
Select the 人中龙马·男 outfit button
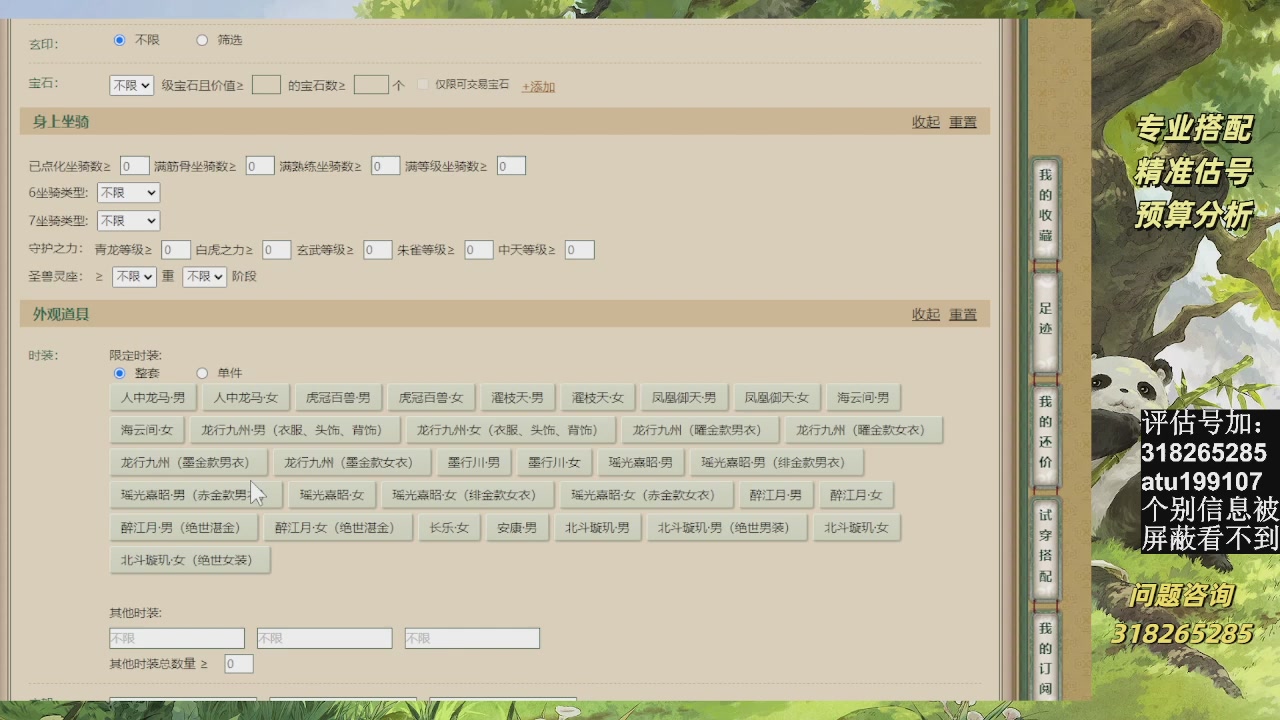pyautogui.click(x=153, y=398)
